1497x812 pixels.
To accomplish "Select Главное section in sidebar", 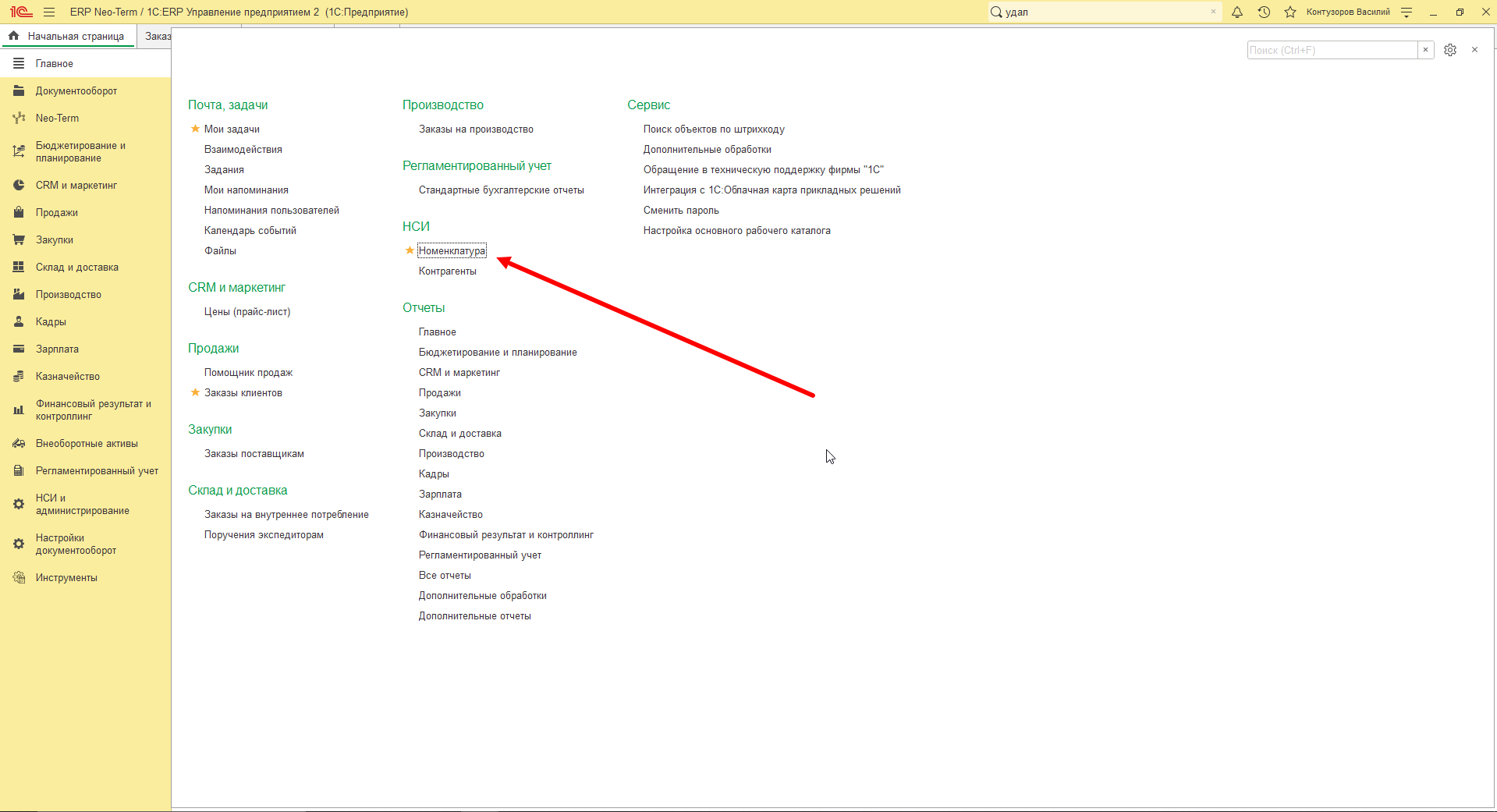I will [x=86, y=64].
